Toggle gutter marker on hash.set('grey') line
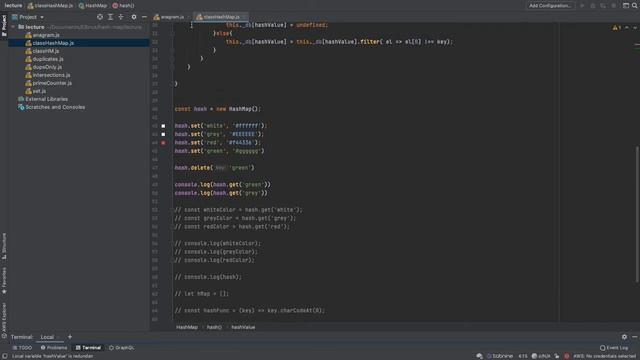The height and width of the screenshot is (360, 640). (x=163, y=134)
